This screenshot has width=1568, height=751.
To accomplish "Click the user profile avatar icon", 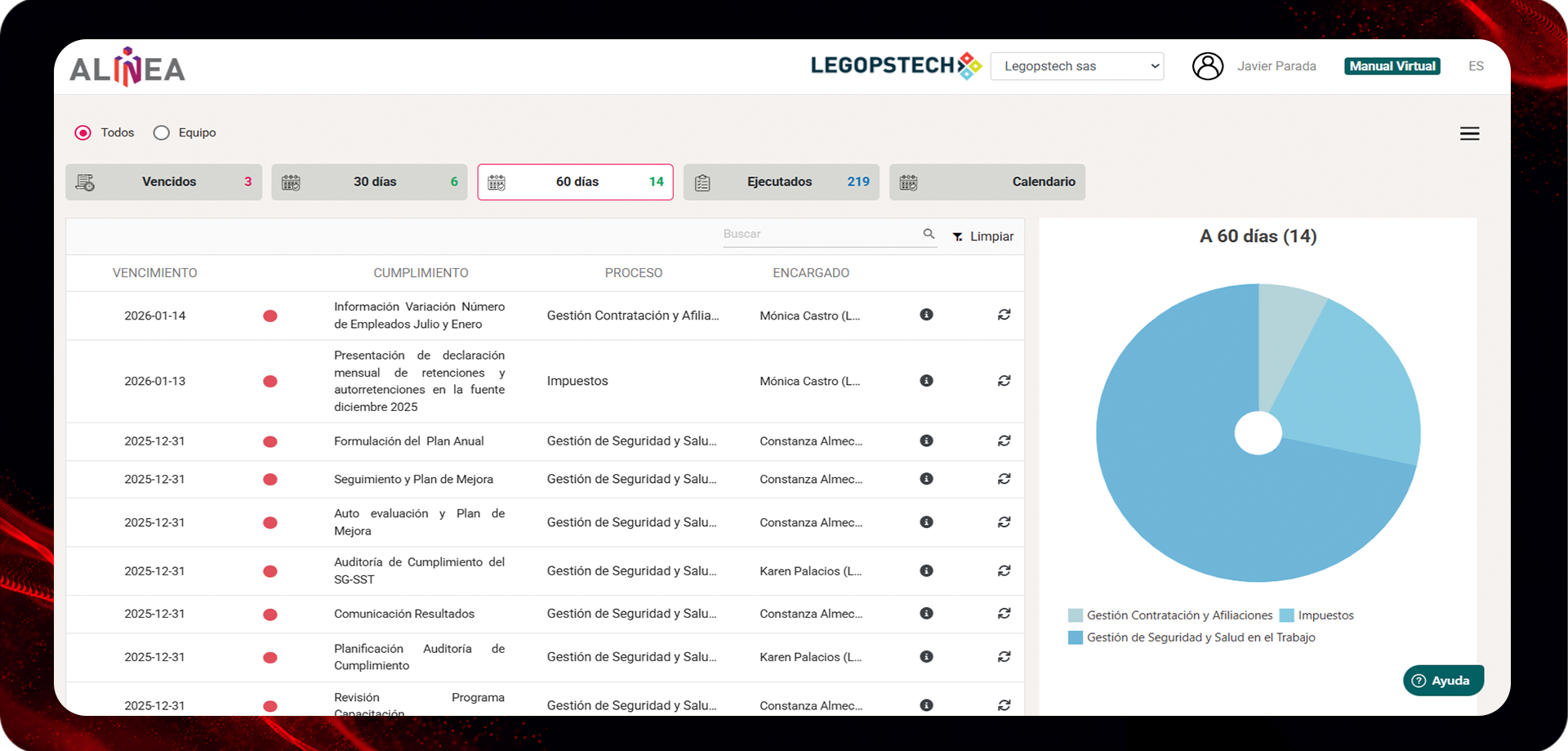I will (x=1207, y=66).
